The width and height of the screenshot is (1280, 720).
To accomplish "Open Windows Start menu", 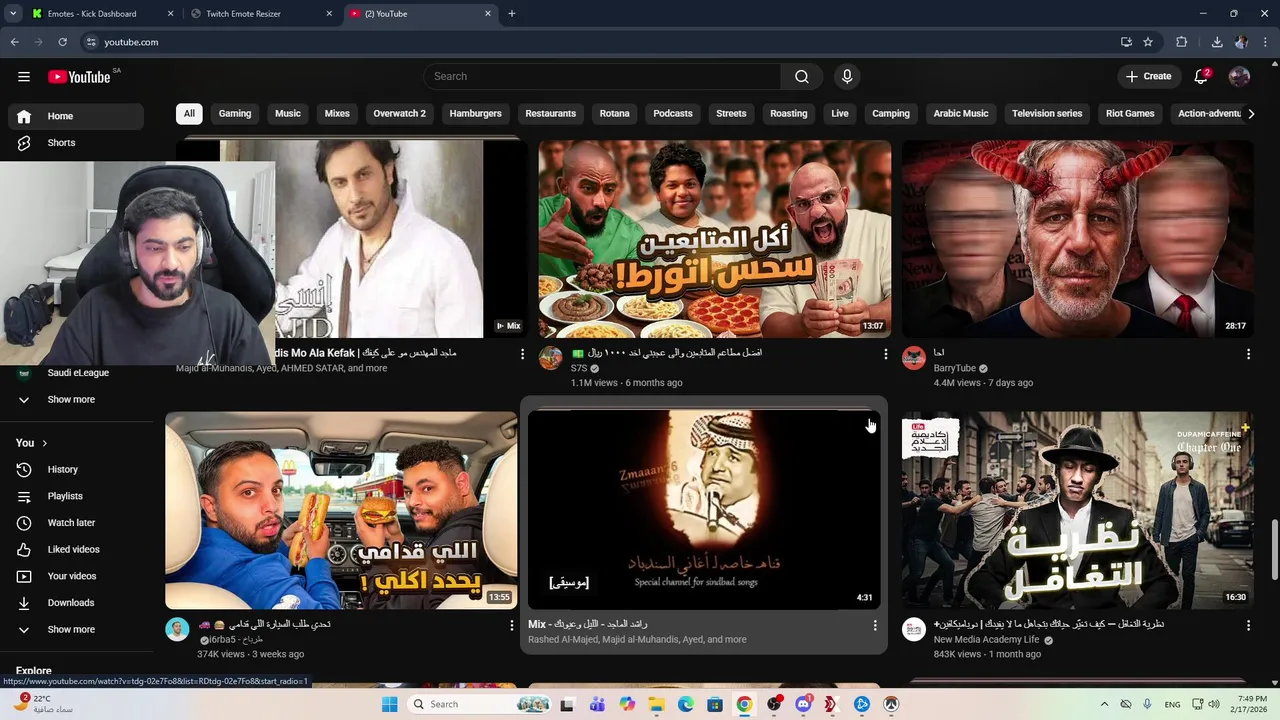I will pos(389,704).
